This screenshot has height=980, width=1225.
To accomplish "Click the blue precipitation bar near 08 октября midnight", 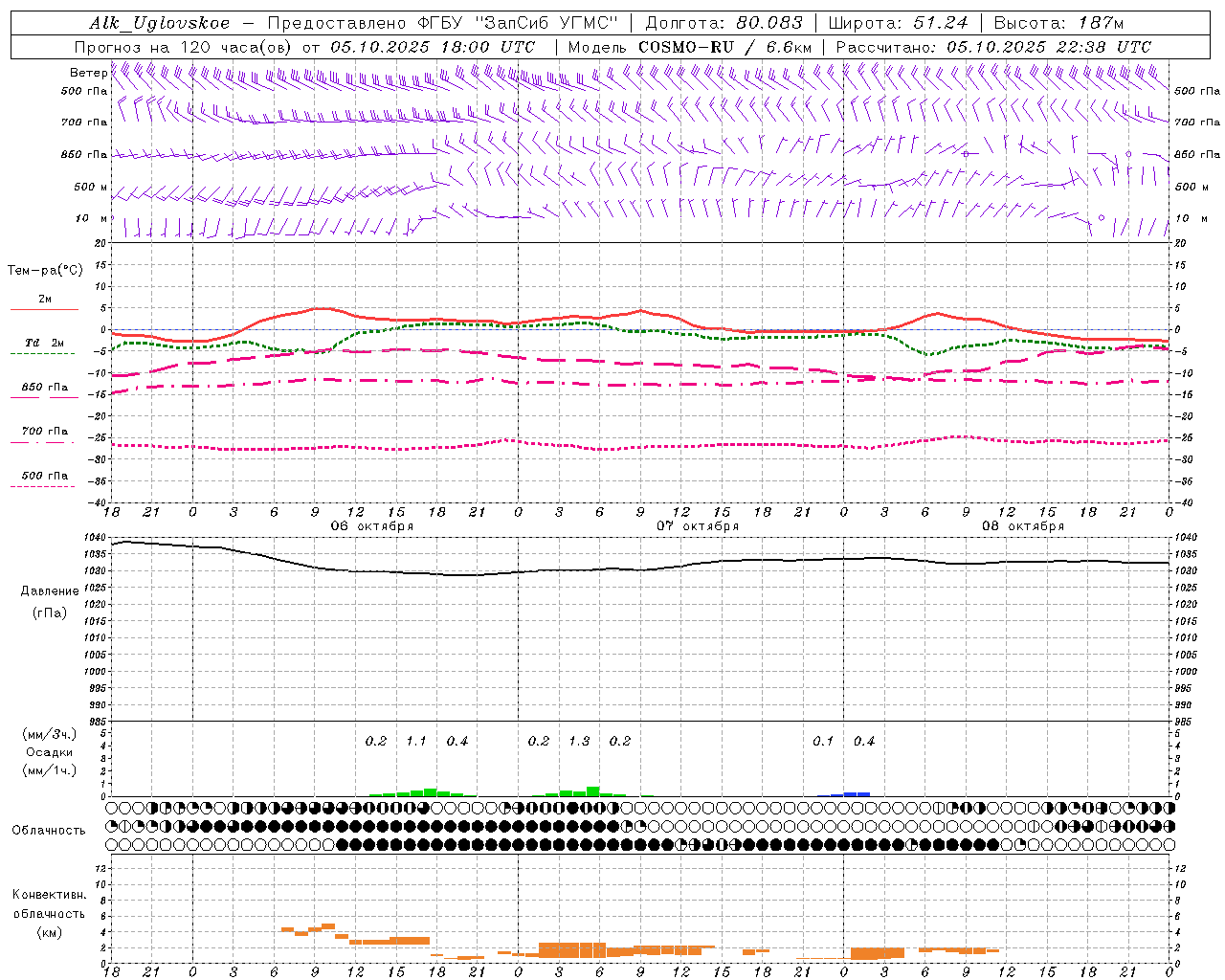I will tap(850, 794).
